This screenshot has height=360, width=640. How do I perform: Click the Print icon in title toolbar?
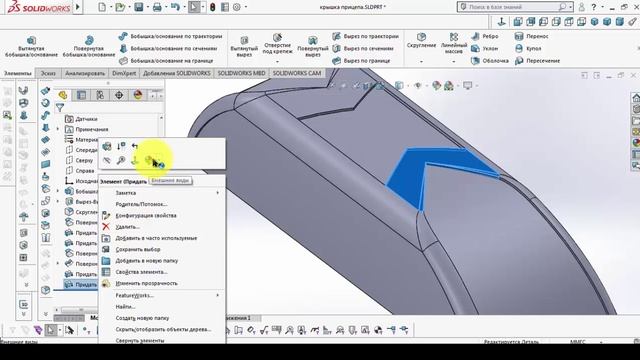tap(157, 7)
